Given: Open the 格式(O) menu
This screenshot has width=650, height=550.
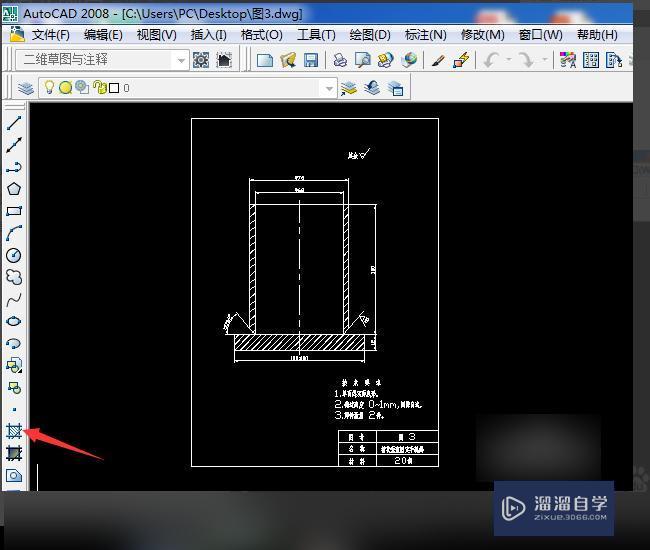Looking at the screenshot, I should tap(262, 35).
